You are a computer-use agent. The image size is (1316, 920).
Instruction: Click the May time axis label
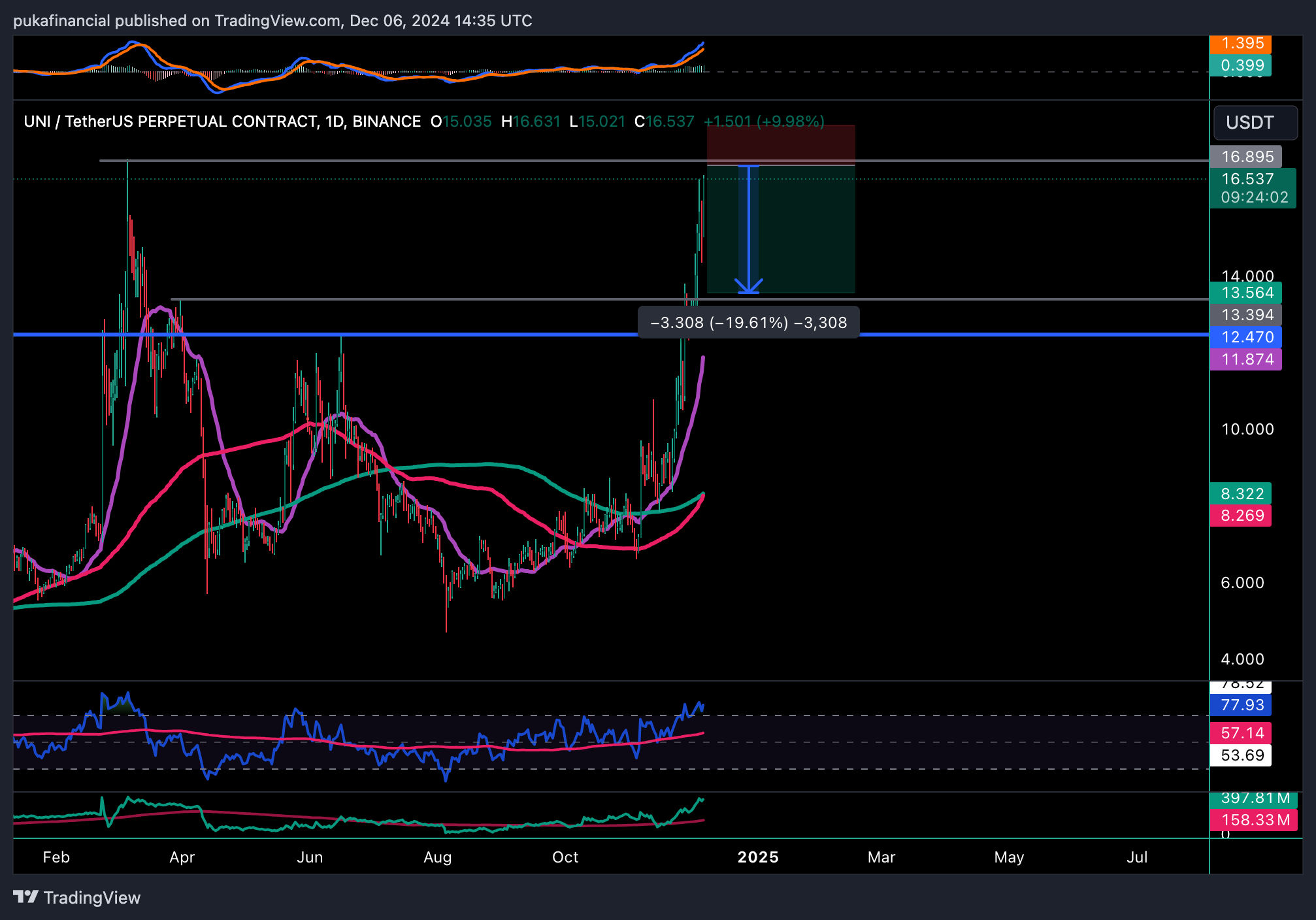pyautogui.click(x=1009, y=857)
